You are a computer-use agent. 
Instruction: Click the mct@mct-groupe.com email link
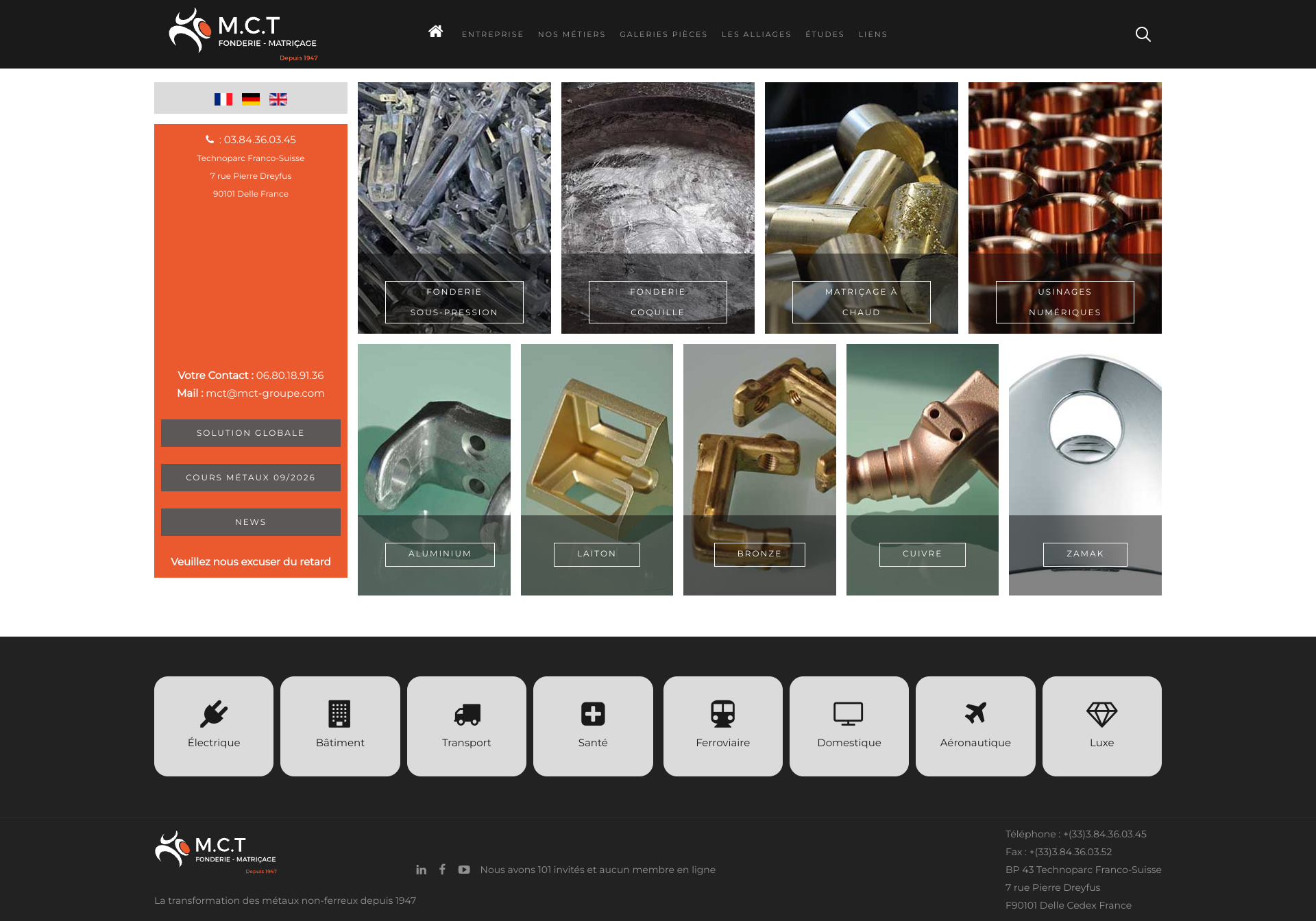(x=265, y=393)
